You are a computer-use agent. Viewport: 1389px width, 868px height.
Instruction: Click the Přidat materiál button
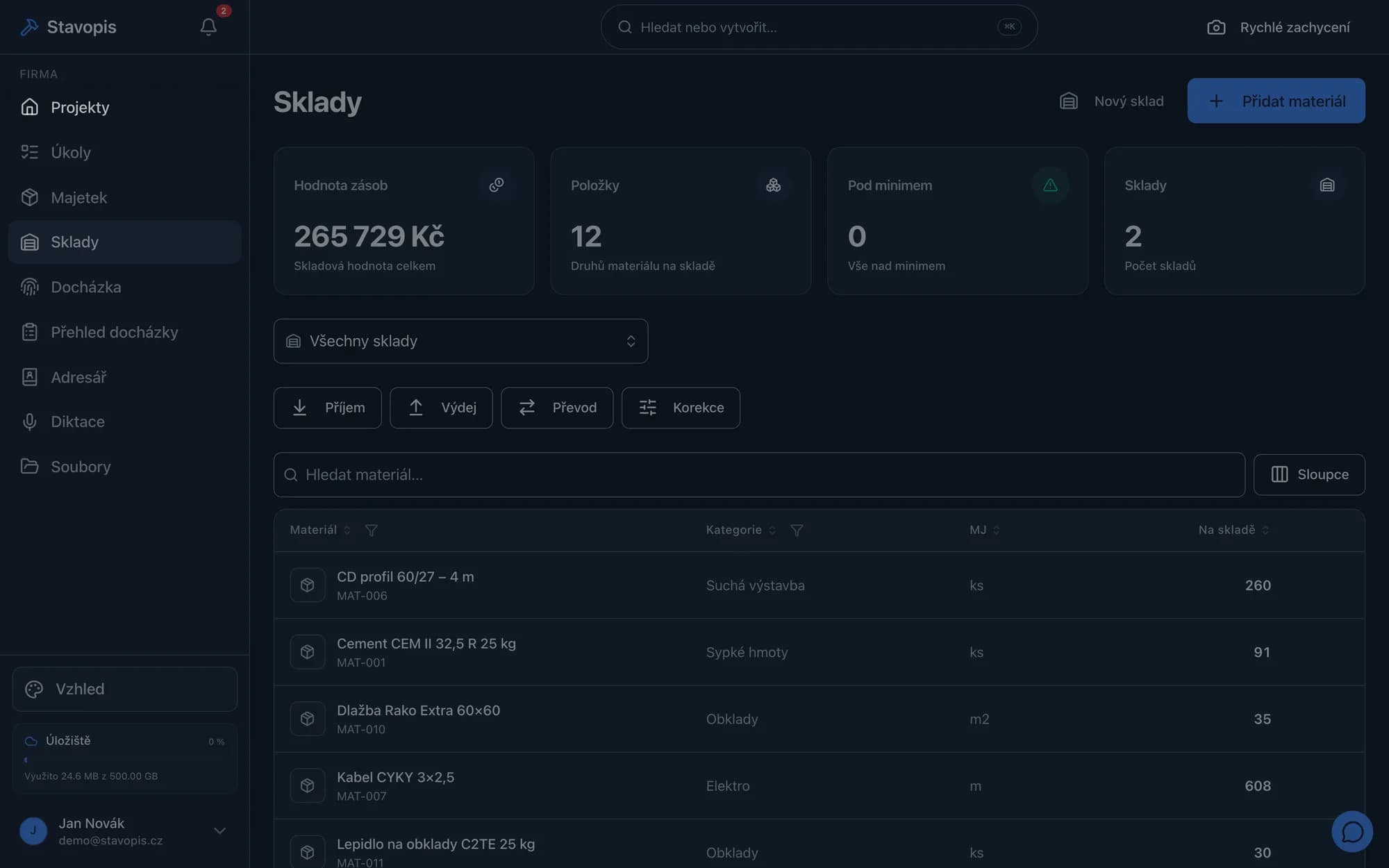point(1276,101)
